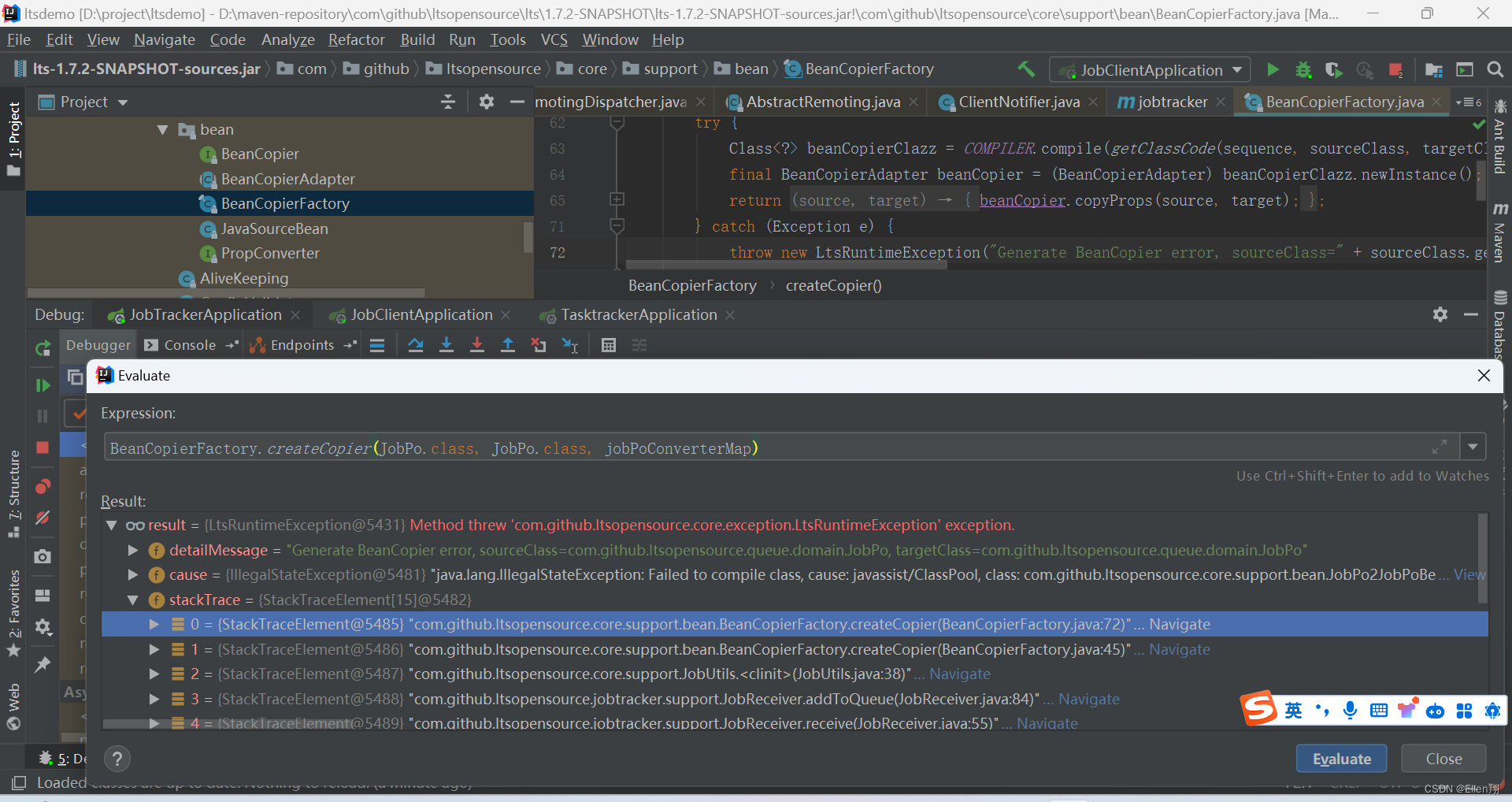Screen dimensions: 1512x802
Task: Click the Project tree vertical scrollbar
Action: (x=528, y=236)
